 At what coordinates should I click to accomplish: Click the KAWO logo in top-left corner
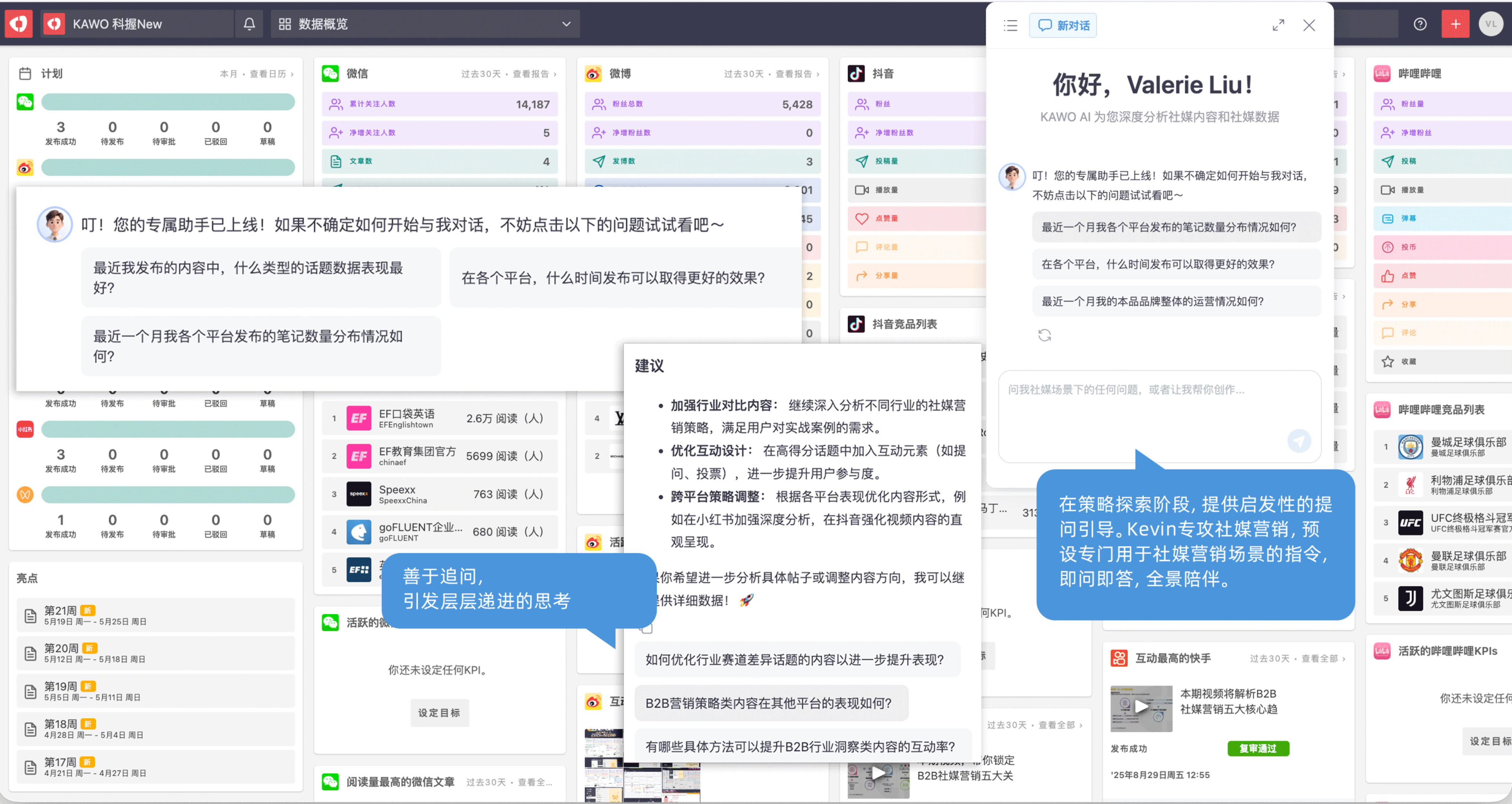tap(18, 24)
